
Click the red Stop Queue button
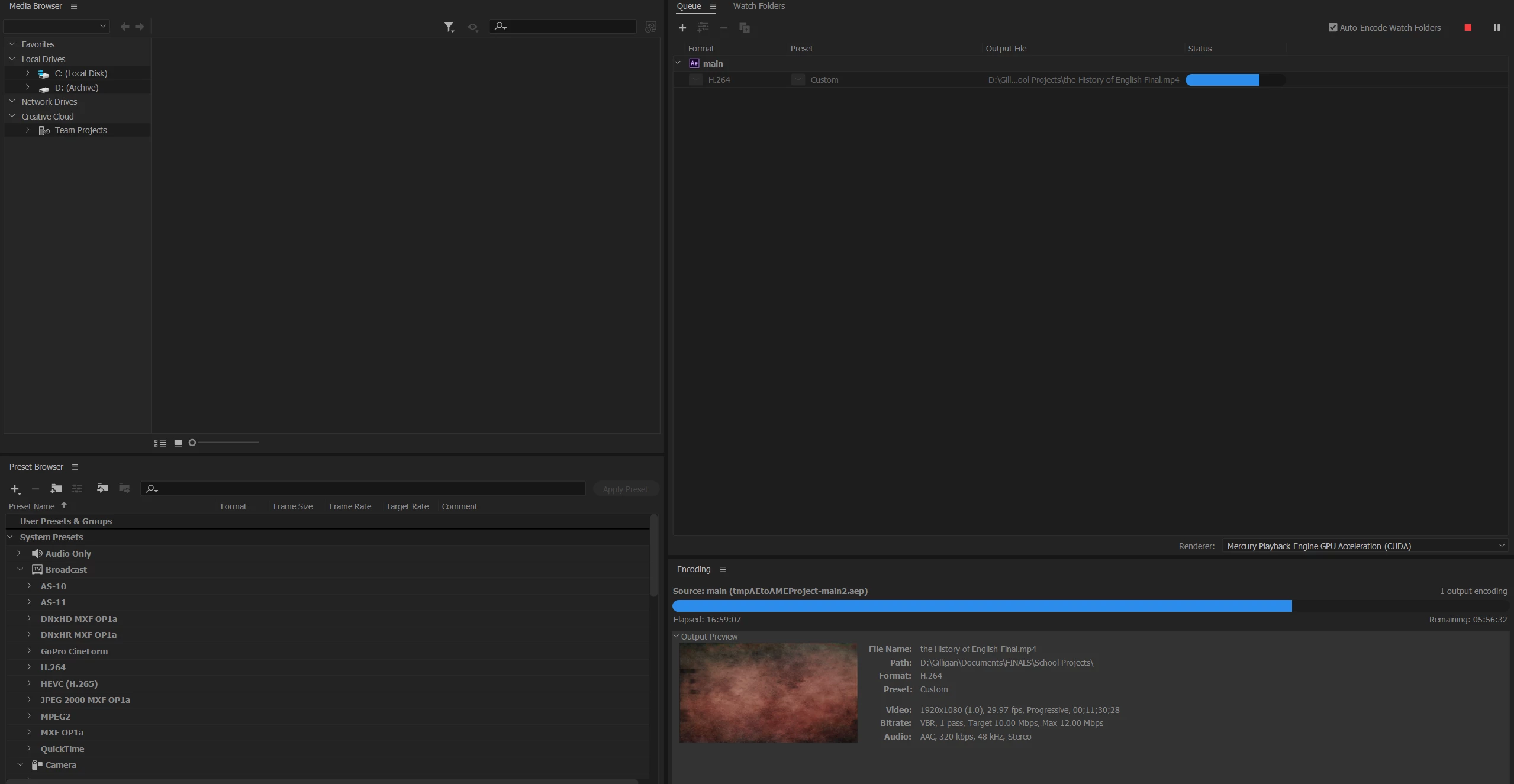[x=1468, y=28]
